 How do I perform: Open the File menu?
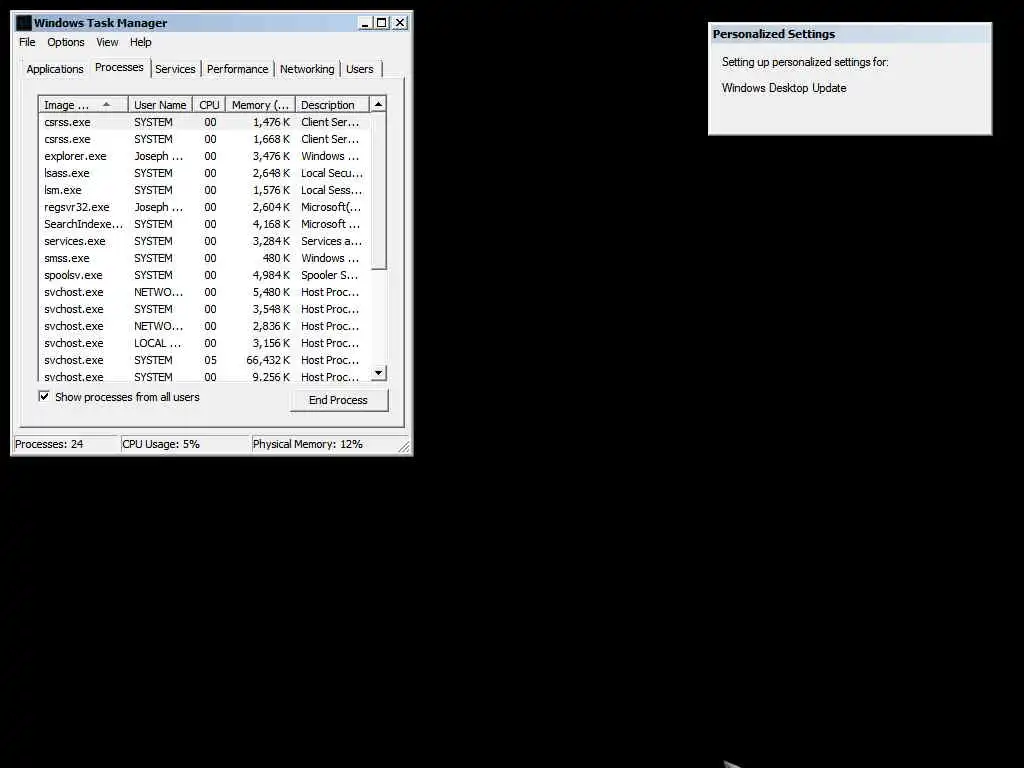(27, 42)
